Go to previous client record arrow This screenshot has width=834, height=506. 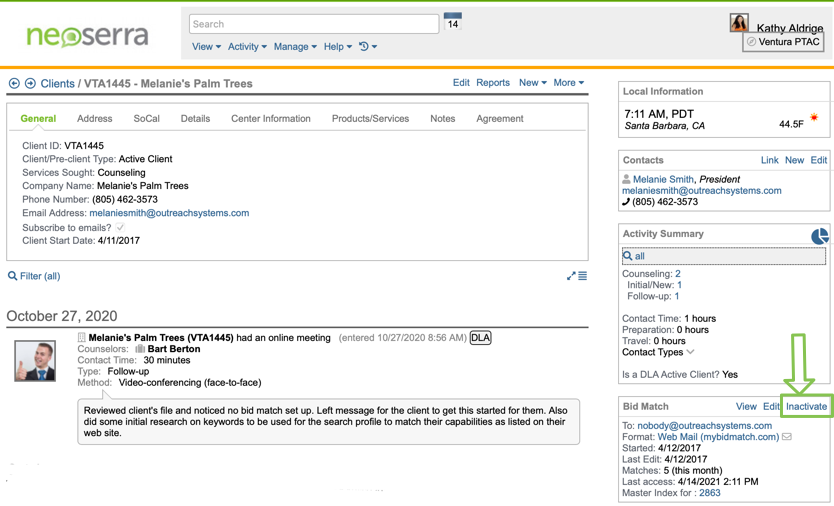coord(14,84)
